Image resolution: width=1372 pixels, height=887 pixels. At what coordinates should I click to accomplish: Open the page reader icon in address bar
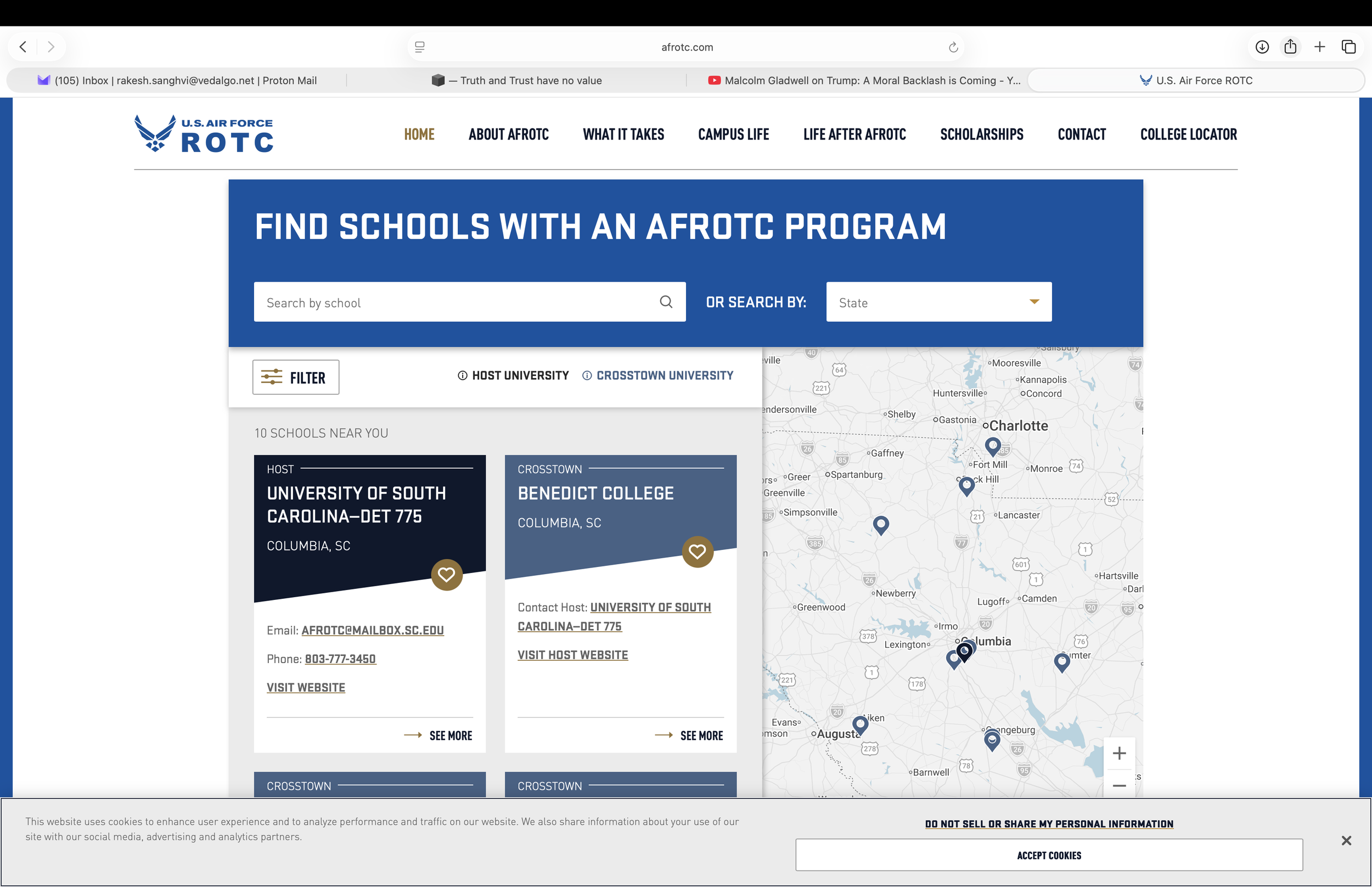[x=420, y=47]
